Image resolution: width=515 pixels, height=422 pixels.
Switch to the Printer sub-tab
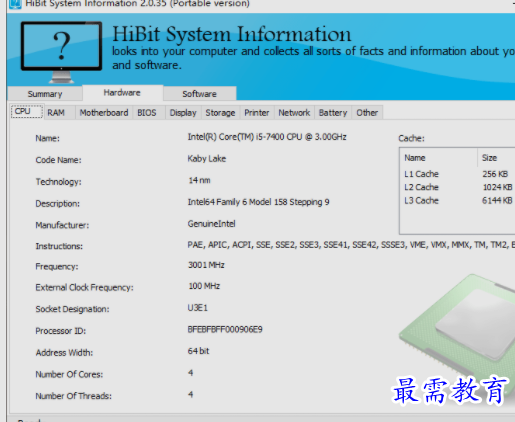tap(257, 113)
